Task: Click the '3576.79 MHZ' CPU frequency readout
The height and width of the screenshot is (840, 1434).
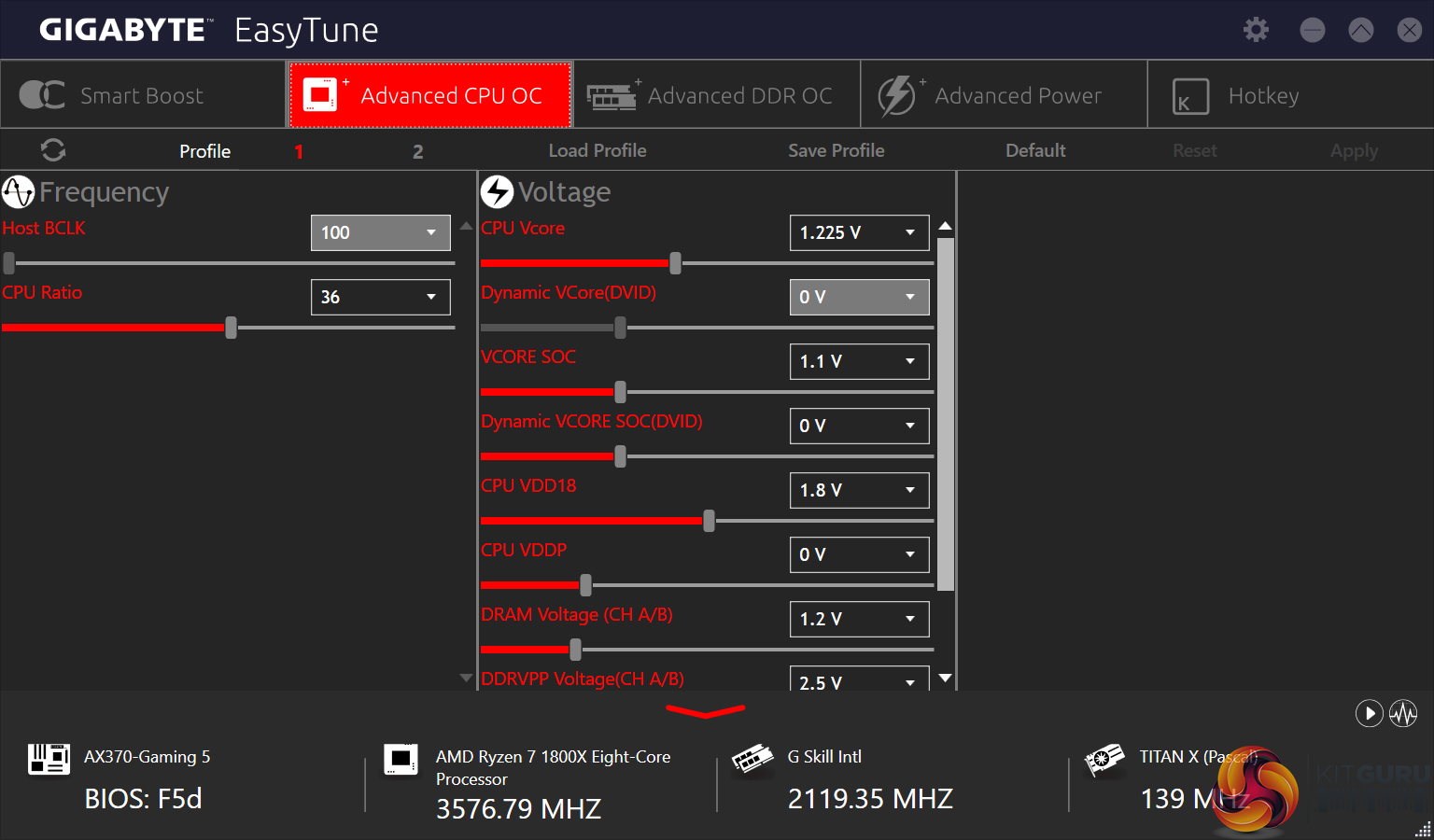Action: [x=518, y=809]
